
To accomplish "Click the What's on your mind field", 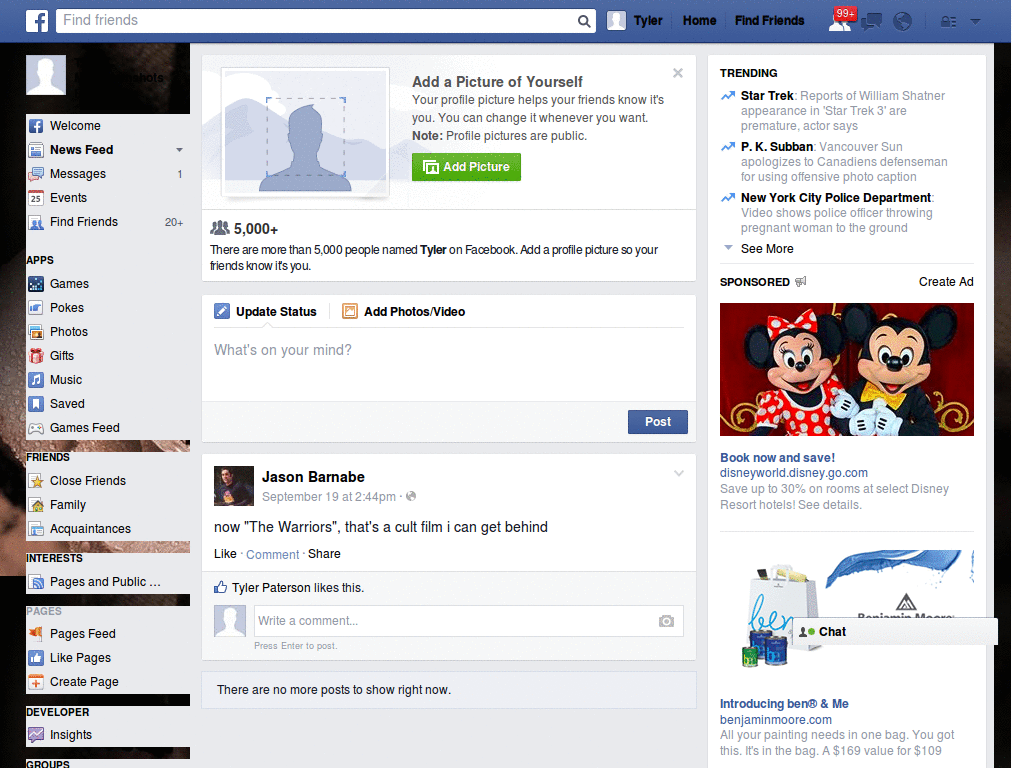I will [x=449, y=362].
